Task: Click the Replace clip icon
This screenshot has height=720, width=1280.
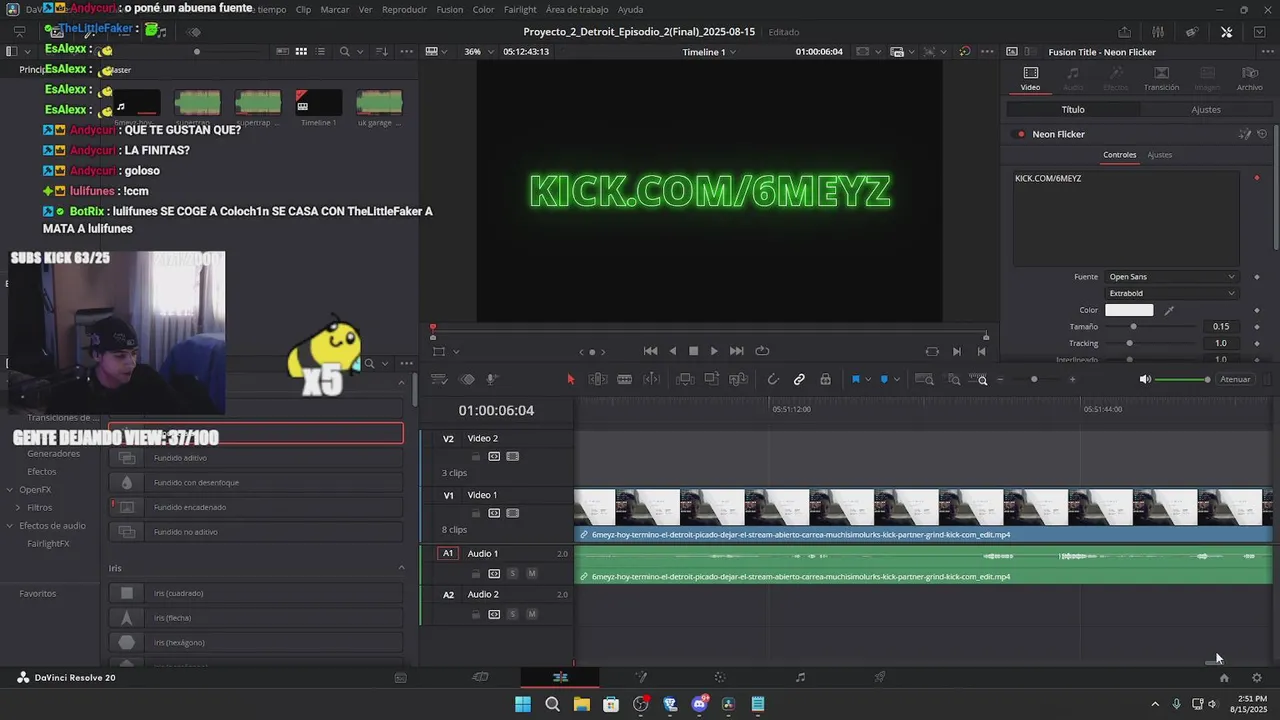Action: [739, 379]
